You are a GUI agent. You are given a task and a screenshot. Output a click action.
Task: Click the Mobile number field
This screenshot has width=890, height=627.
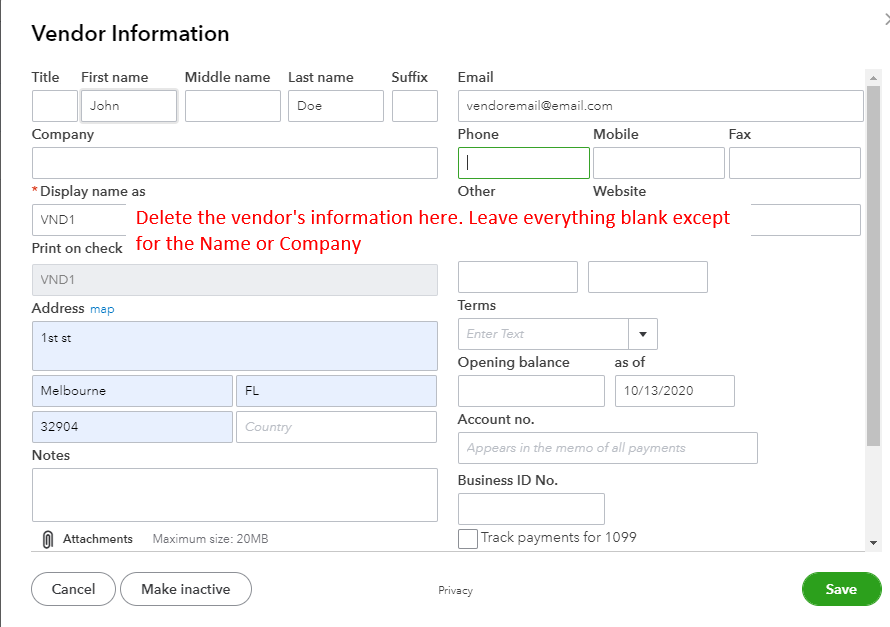click(x=658, y=163)
